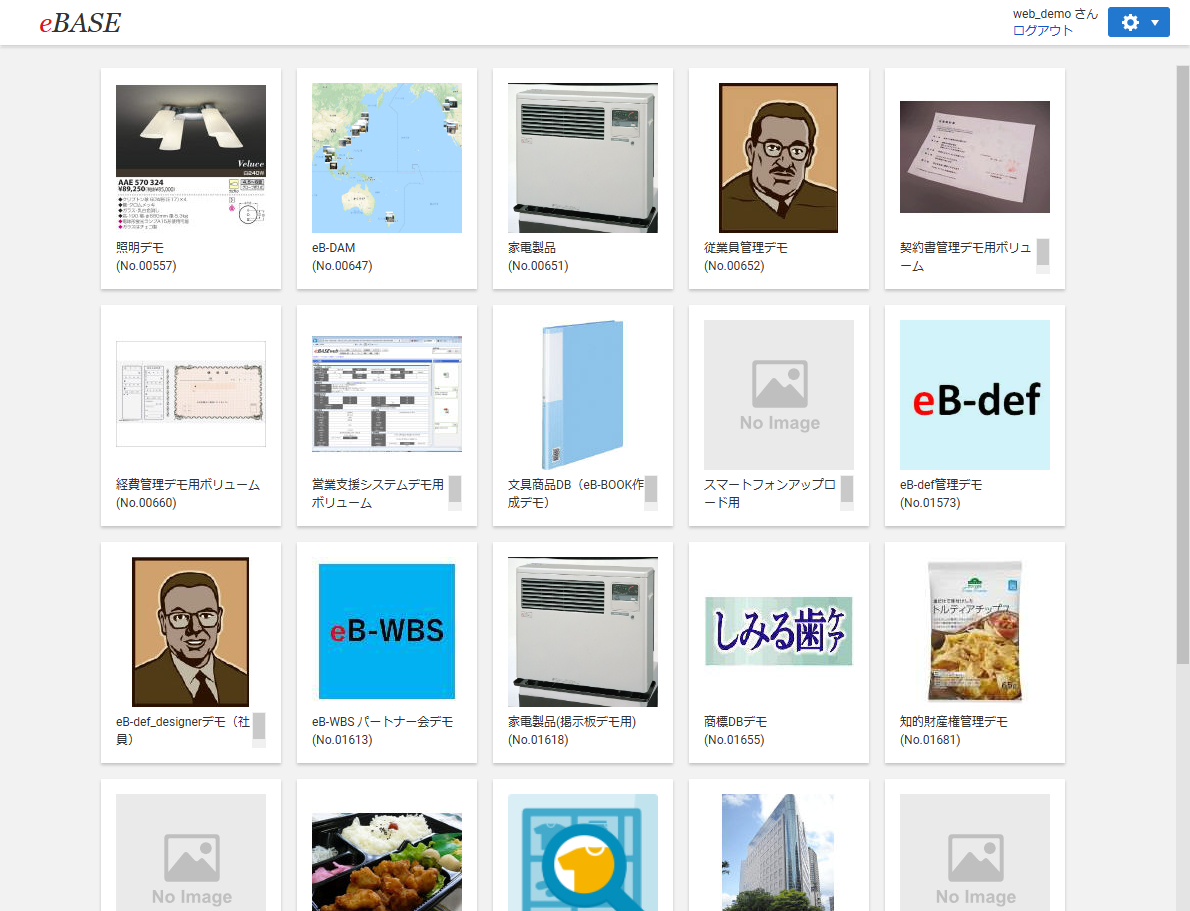Open the 照明デモ lighting thumbnail
Viewport: 1190px width, 911px height.
[190, 157]
